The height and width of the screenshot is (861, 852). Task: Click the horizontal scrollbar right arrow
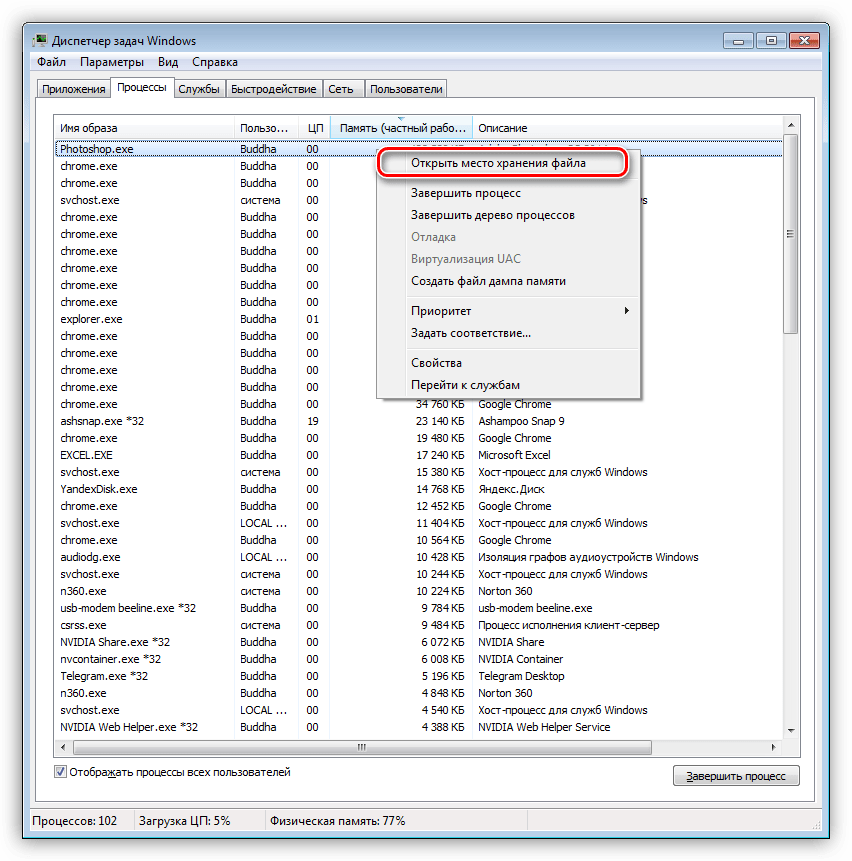tap(773, 747)
